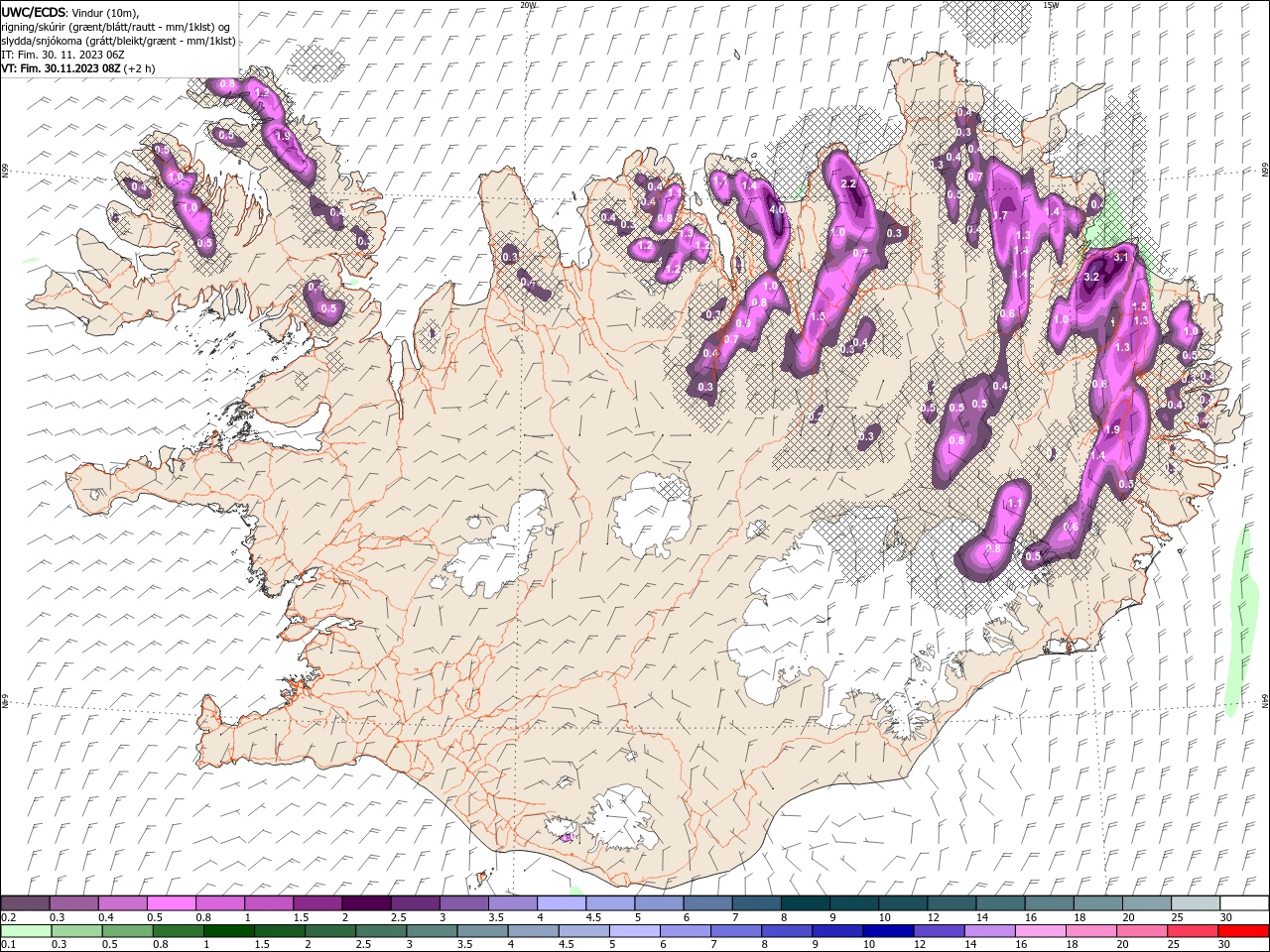The height and width of the screenshot is (952, 1270).
Task: Pick the lower legend swatch labeled 12
Action: pos(938,931)
